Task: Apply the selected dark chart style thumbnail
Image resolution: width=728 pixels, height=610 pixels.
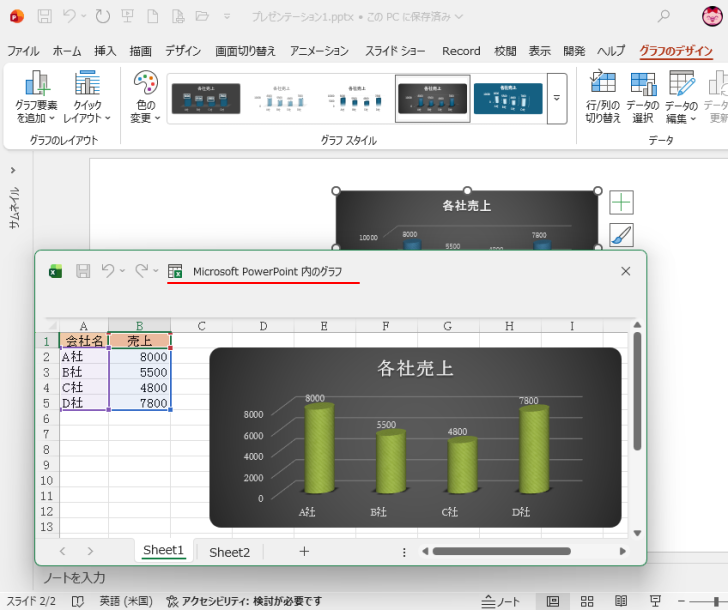Action: (x=432, y=98)
